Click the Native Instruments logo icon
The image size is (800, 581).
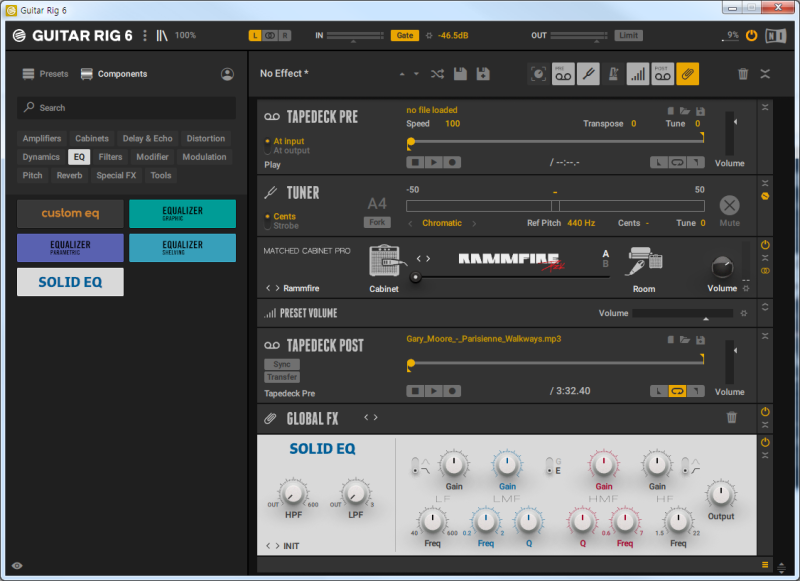tap(776, 36)
